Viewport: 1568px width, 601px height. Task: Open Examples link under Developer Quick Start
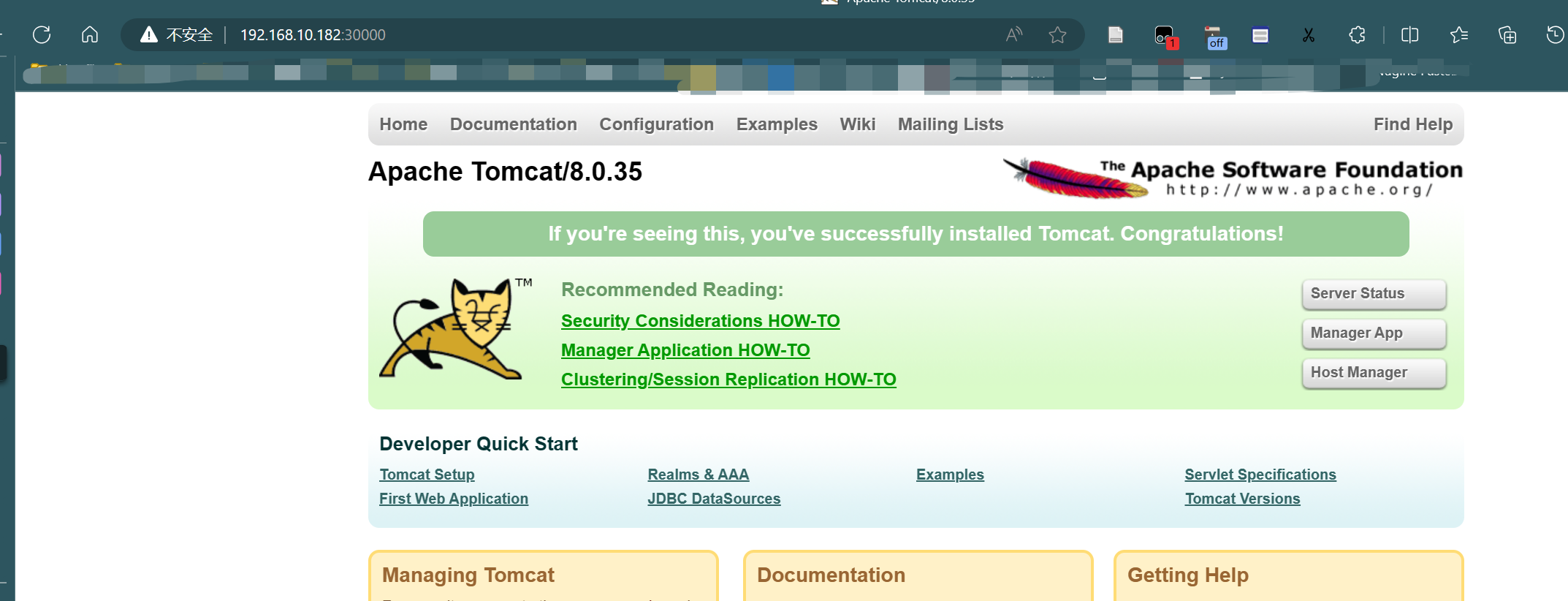[950, 475]
